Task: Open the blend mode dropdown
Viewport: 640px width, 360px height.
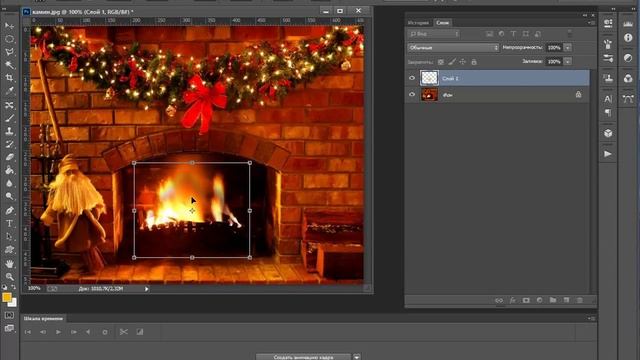Action: point(453,48)
